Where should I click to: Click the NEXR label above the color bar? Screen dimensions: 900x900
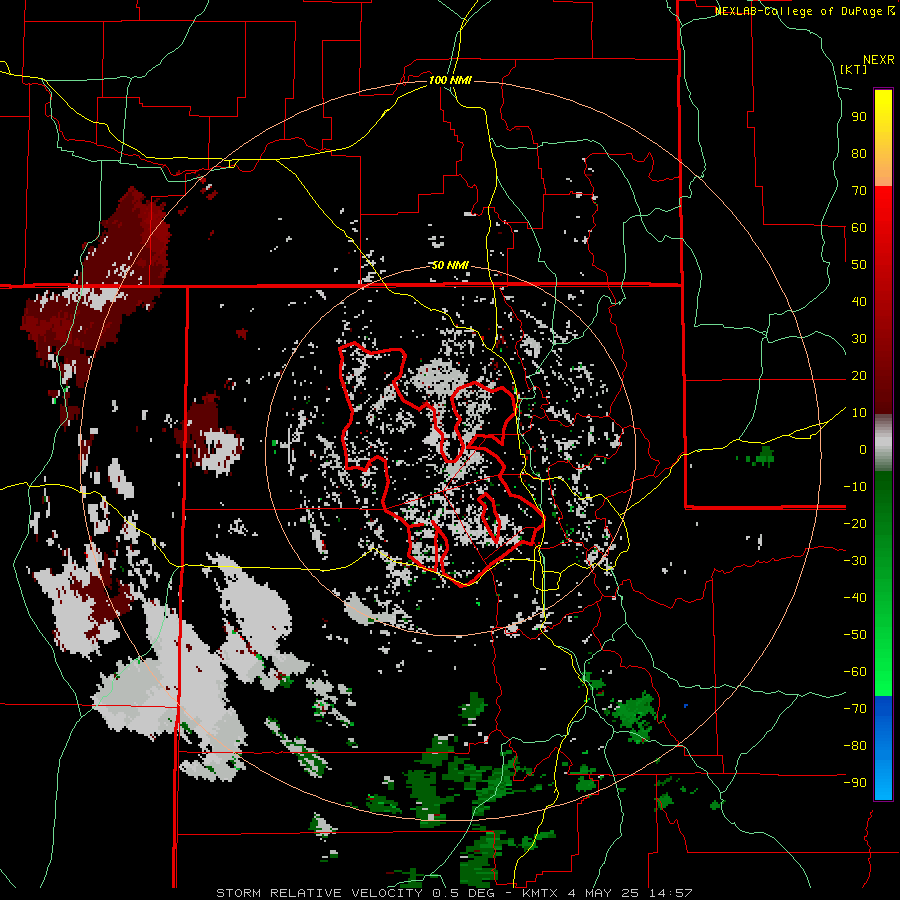[879, 60]
